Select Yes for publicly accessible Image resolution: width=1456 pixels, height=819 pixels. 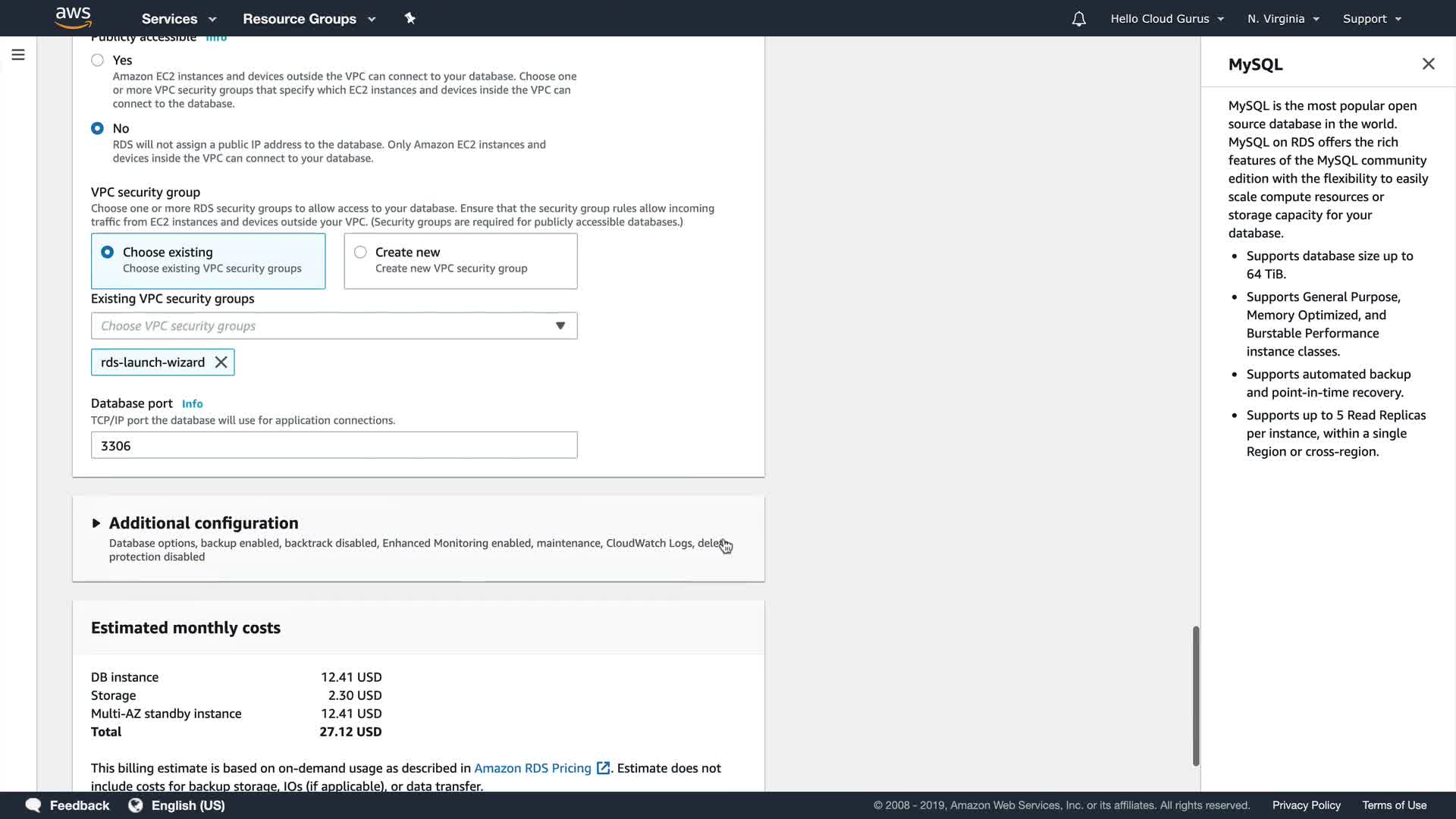coord(98,60)
